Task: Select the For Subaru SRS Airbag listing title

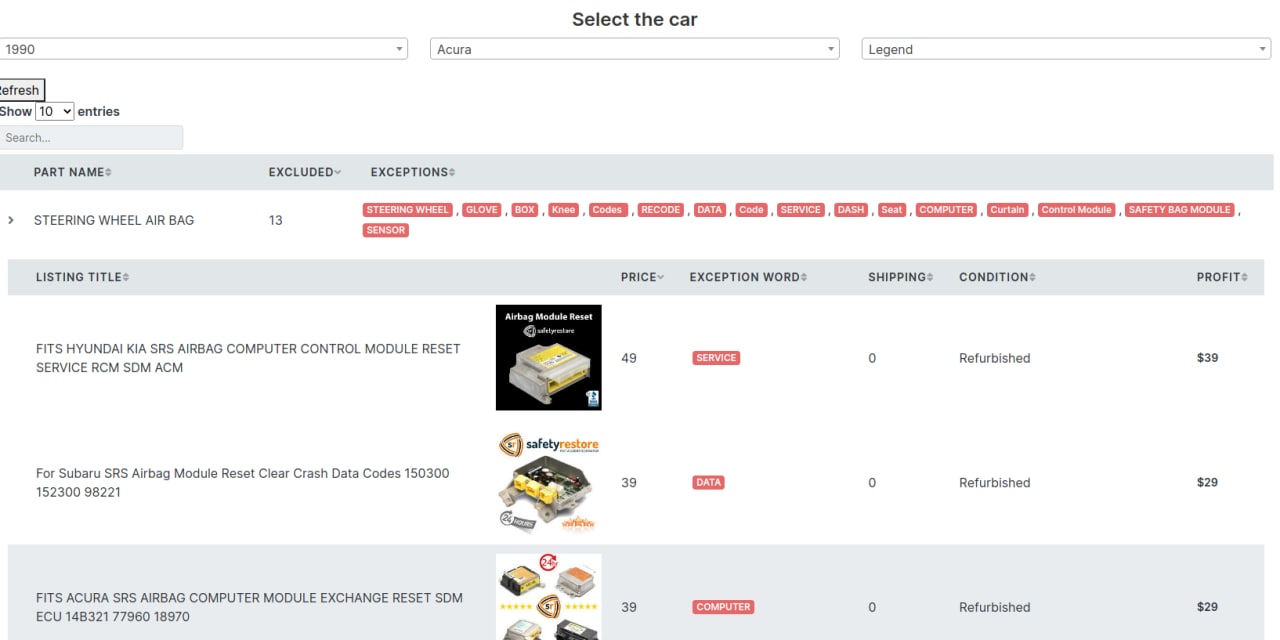Action: coord(243,483)
